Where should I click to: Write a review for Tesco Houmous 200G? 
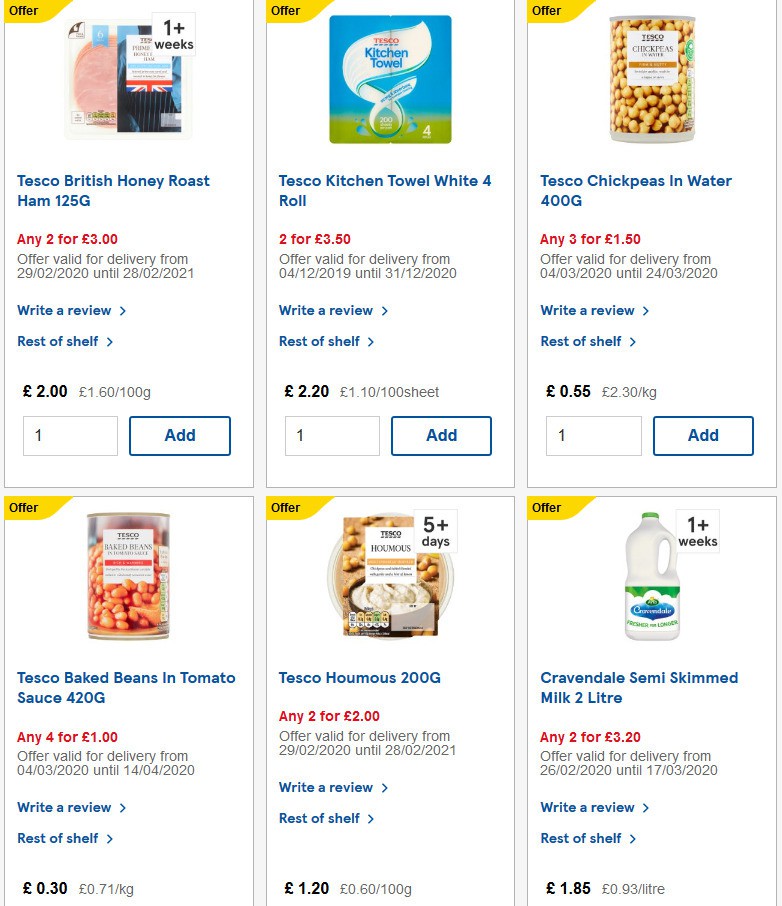[327, 787]
